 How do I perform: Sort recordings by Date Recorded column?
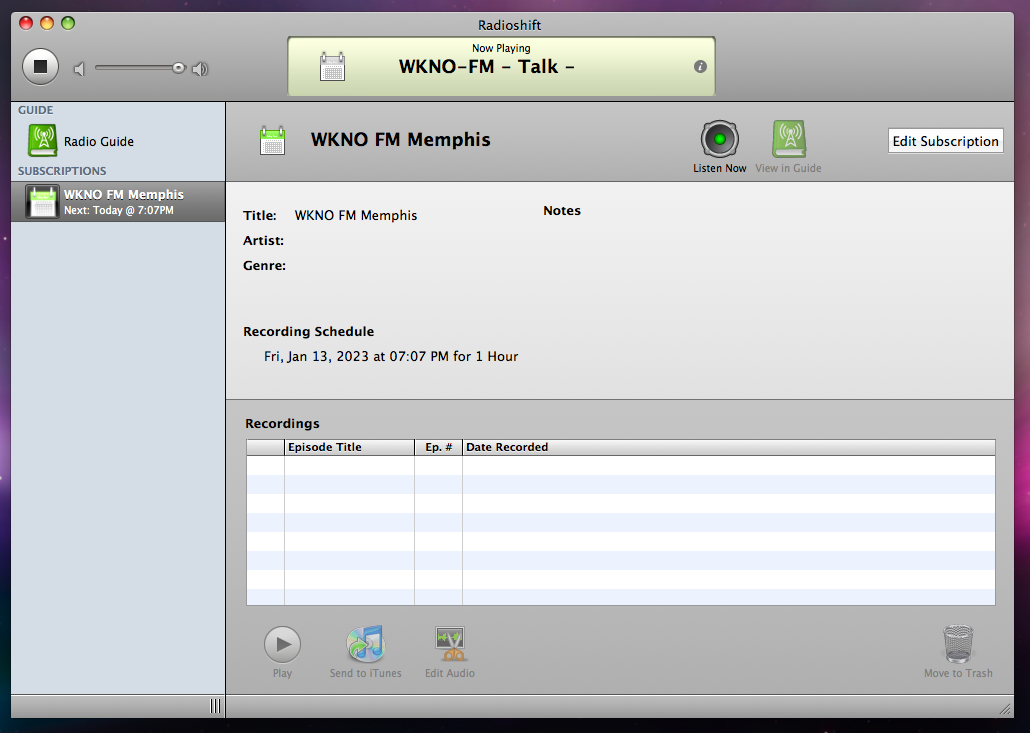pyautogui.click(x=729, y=447)
